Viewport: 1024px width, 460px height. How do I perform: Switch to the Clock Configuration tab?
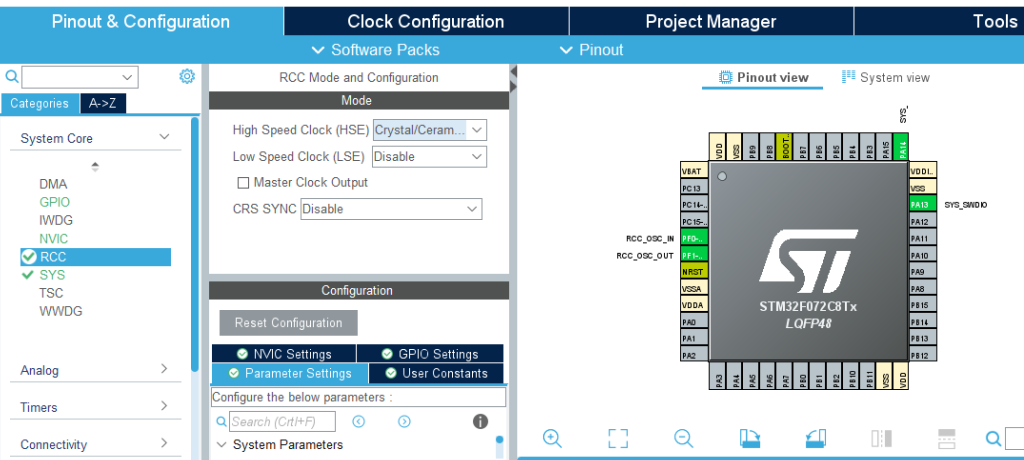426,21
